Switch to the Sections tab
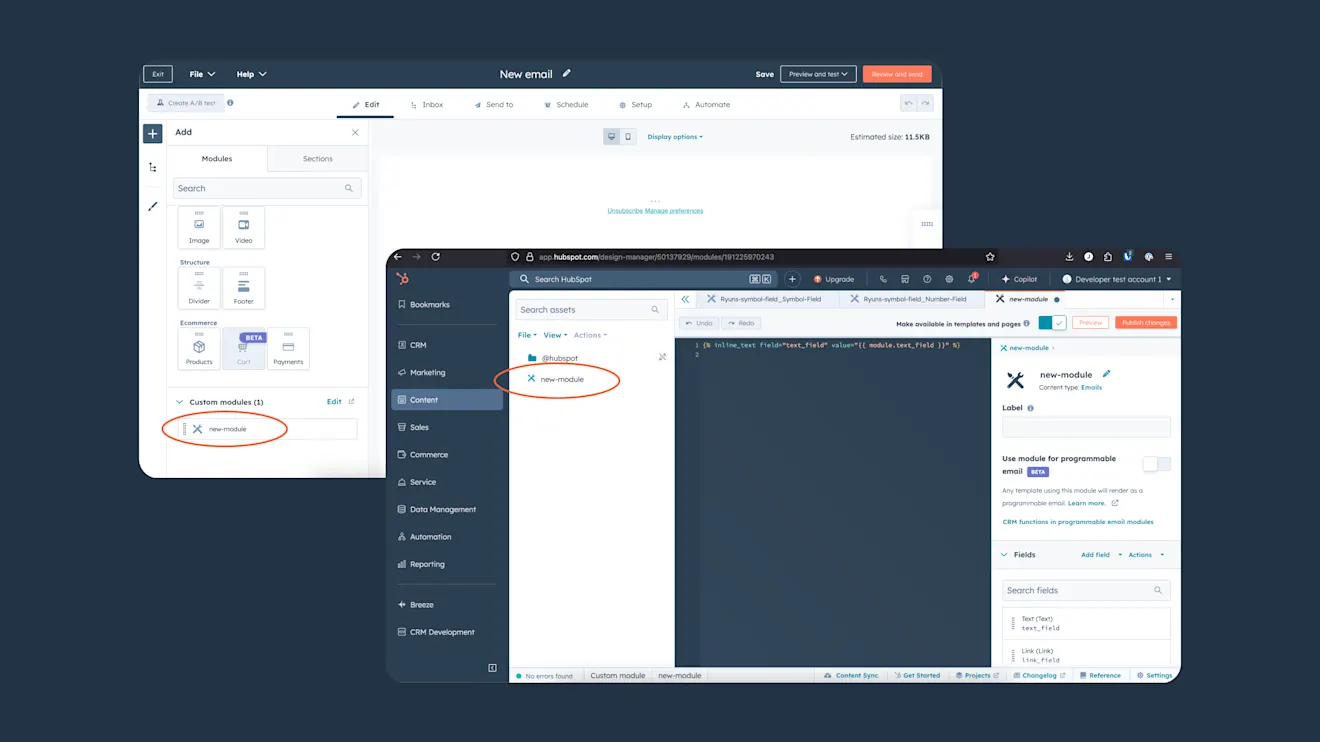Image resolution: width=1320 pixels, height=742 pixels. 317,159
